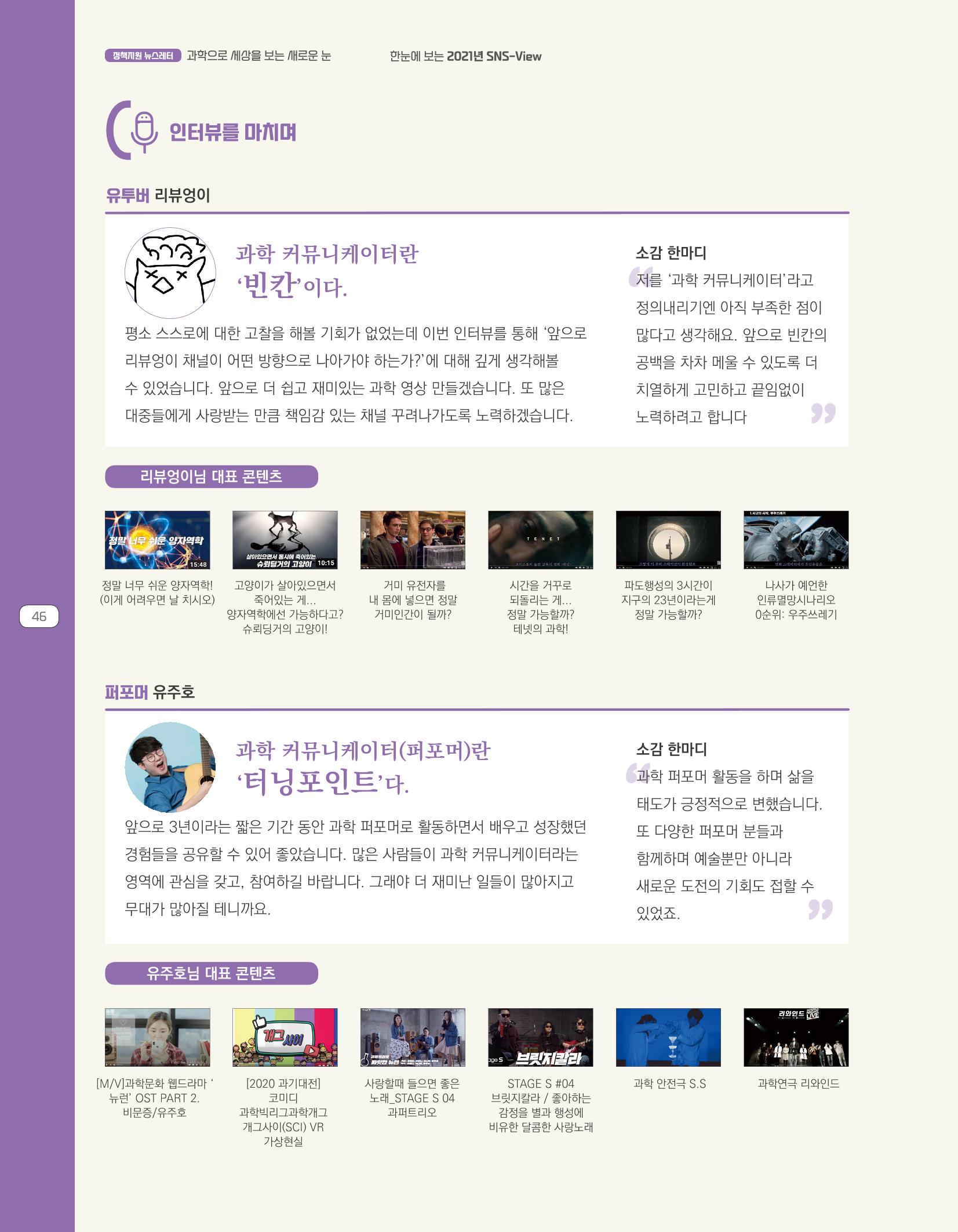Open the astronaut 우주쓰레기 thumbnail
This screenshot has height=1232, width=958.
pos(796,540)
